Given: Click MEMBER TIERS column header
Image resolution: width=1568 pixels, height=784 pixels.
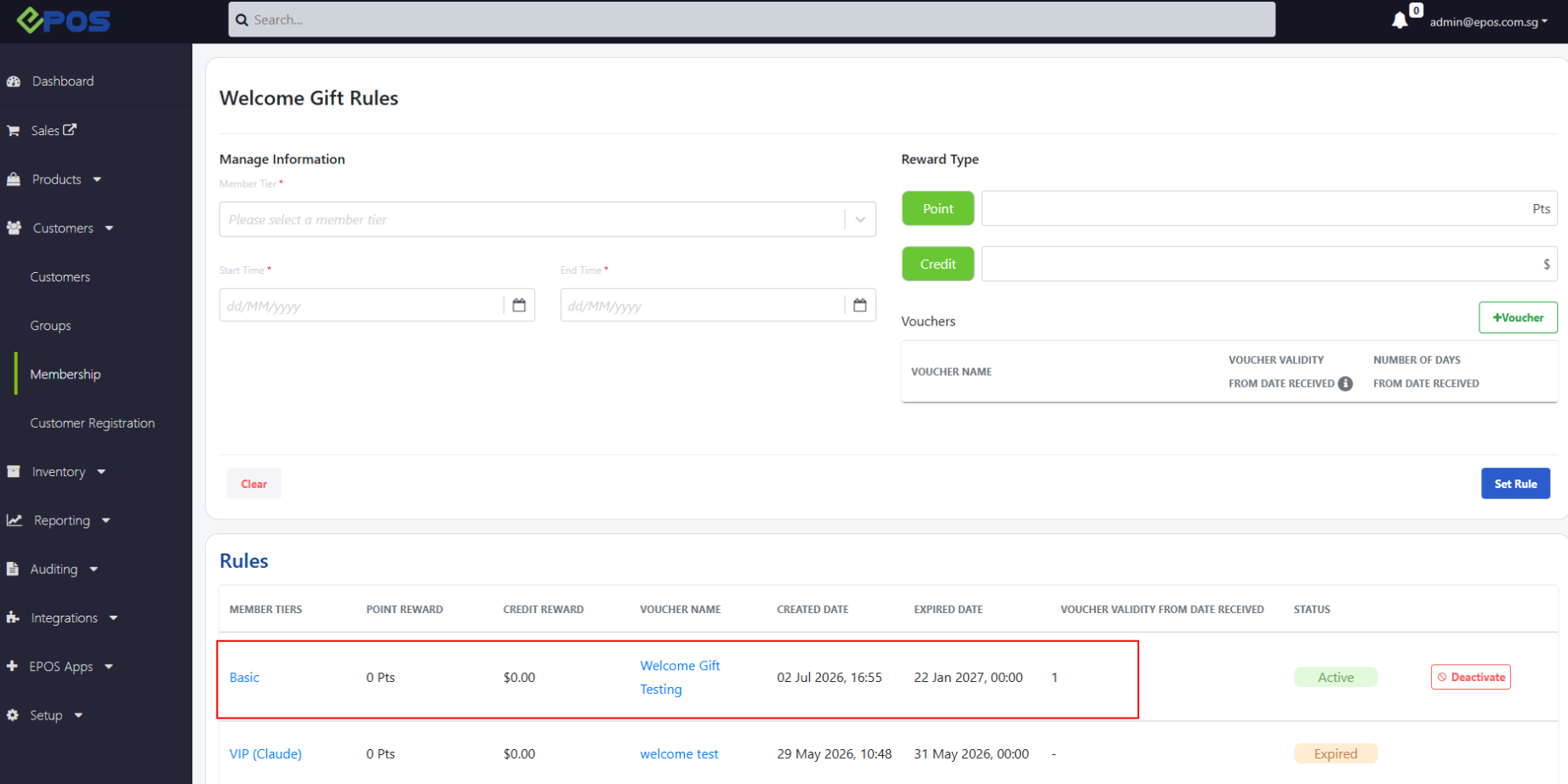Looking at the screenshot, I should click(x=265, y=610).
